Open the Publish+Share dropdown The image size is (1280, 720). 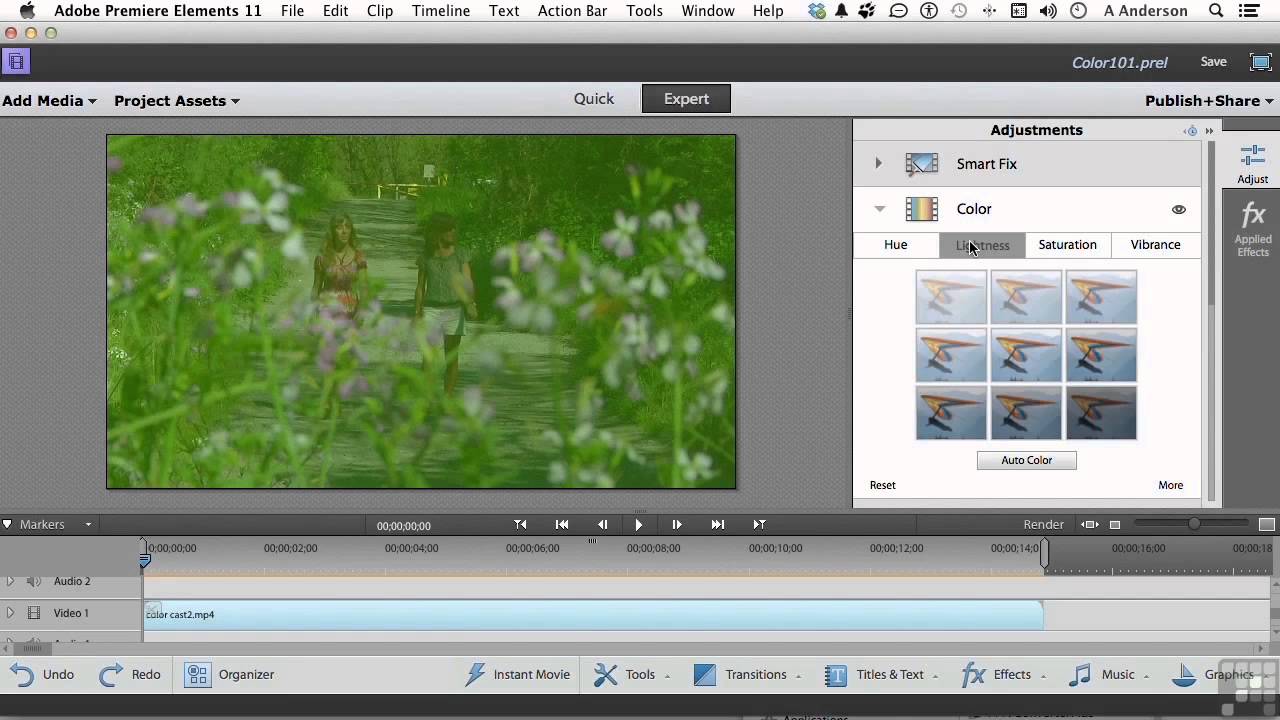coord(1209,101)
